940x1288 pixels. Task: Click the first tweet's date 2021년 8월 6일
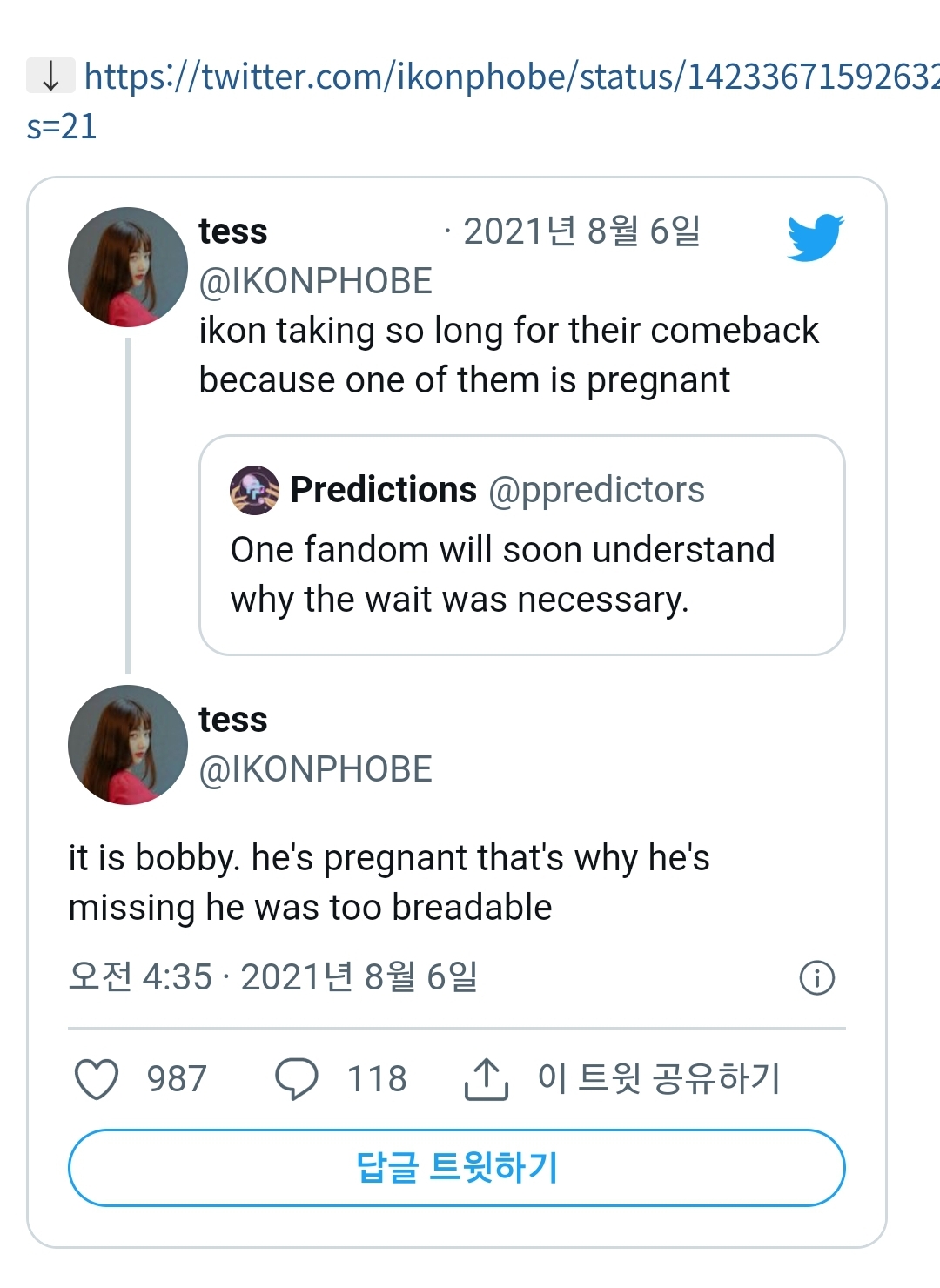[x=581, y=231]
